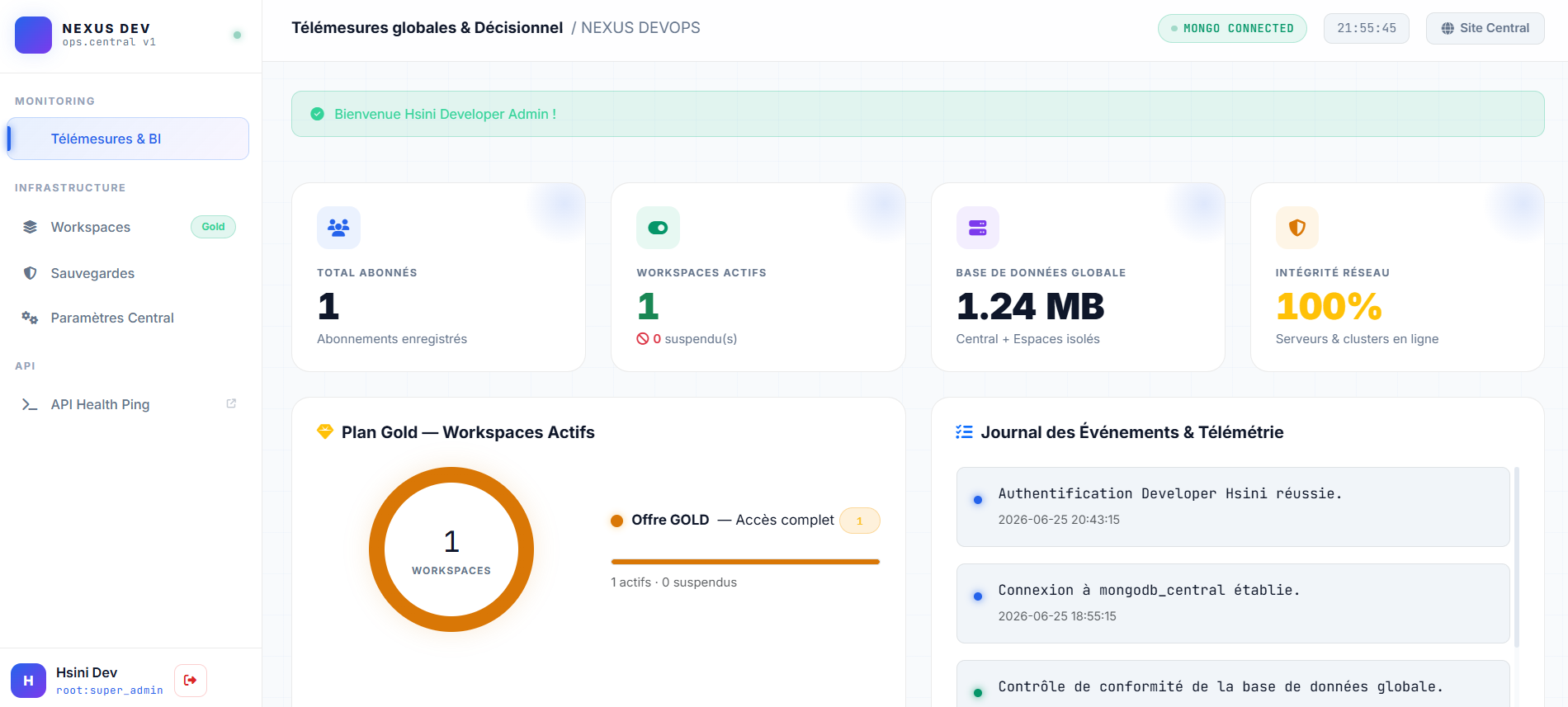The image size is (1568, 707).
Task: Click the blue dot on the mongodb_central entry
Action: [978, 596]
